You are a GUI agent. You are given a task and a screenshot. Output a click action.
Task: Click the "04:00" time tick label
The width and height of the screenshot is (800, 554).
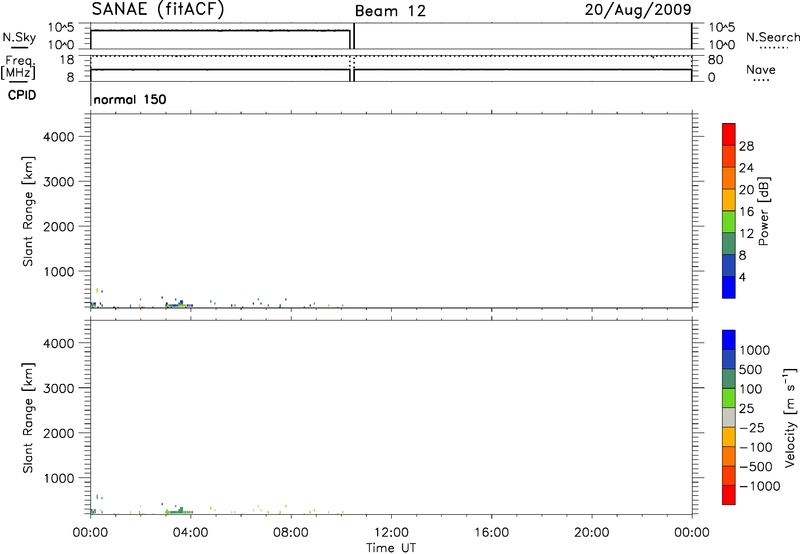point(190,533)
